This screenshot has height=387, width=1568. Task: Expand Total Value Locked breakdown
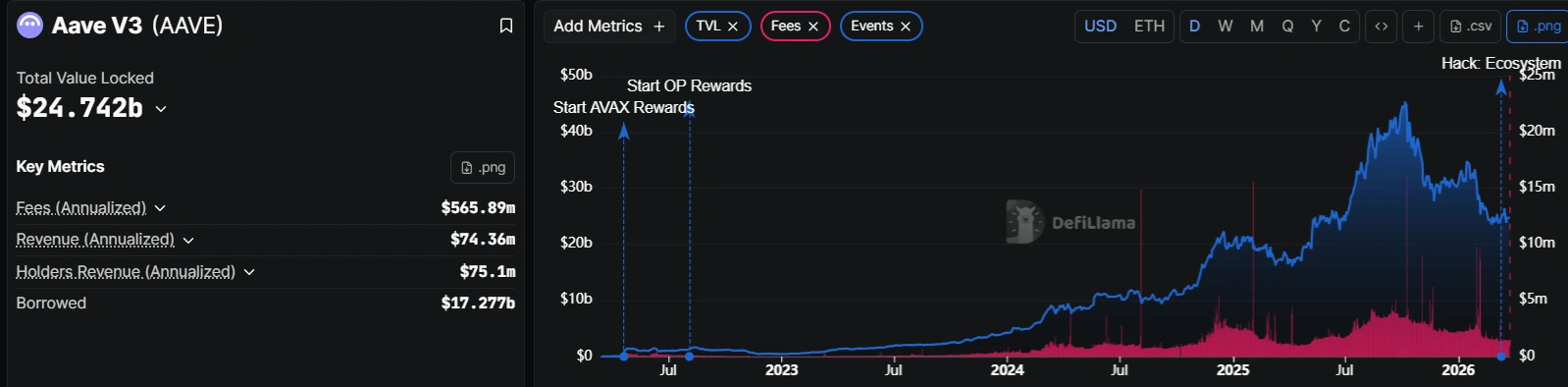point(161,109)
